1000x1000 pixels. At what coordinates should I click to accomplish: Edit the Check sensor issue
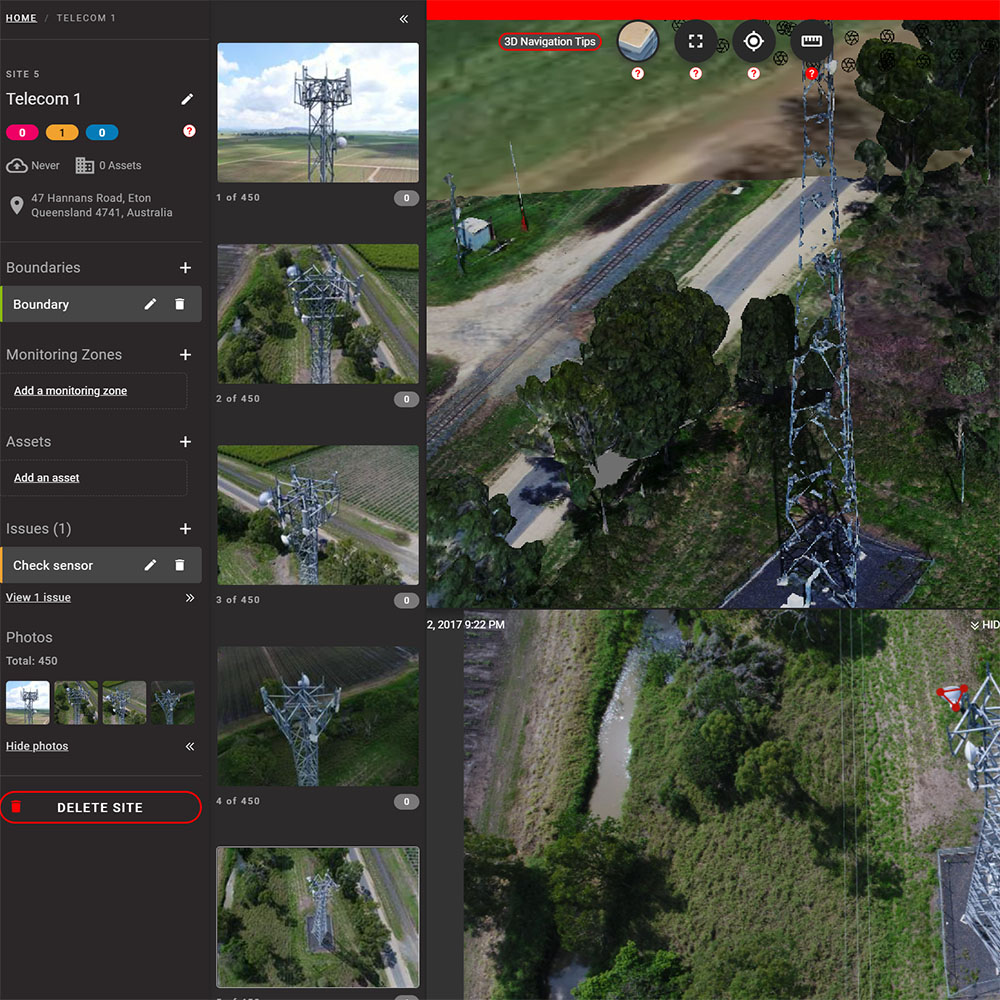coord(150,565)
